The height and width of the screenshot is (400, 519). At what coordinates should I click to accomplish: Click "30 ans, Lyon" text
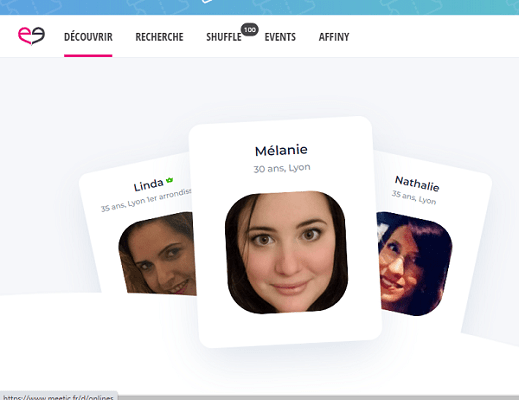[282, 168]
